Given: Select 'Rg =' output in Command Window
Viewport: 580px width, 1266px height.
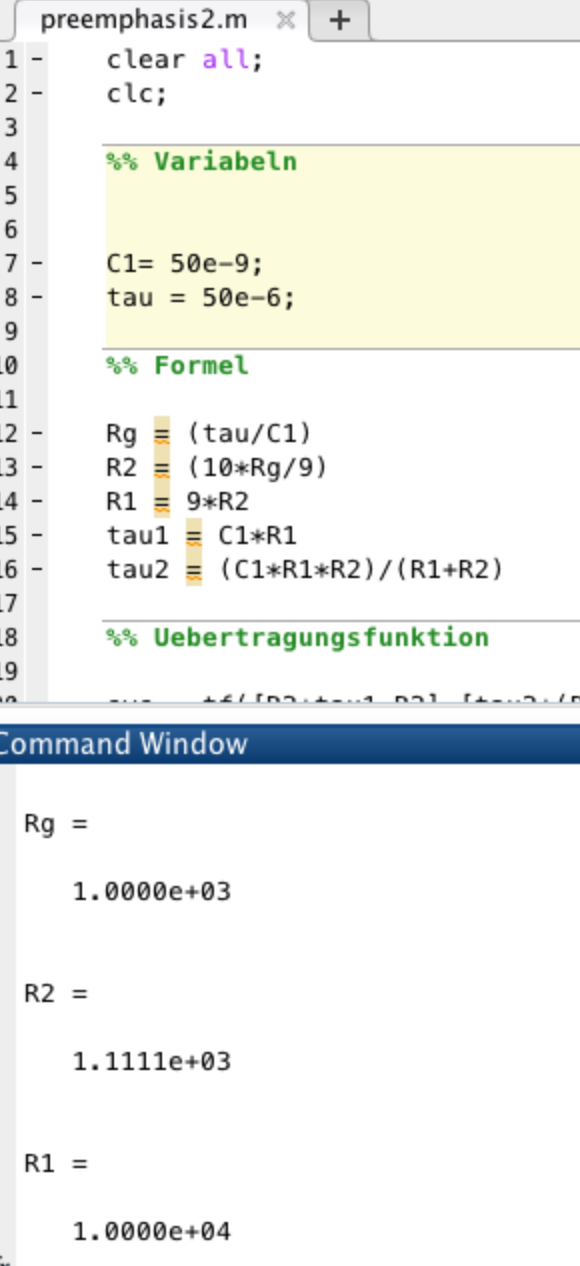Looking at the screenshot, I should click(56, 824).
